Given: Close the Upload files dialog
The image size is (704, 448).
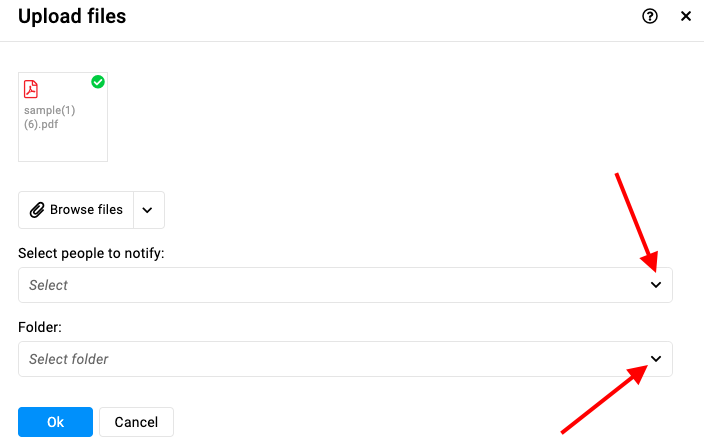Looking at the screenshot, I should coord(686,16).
